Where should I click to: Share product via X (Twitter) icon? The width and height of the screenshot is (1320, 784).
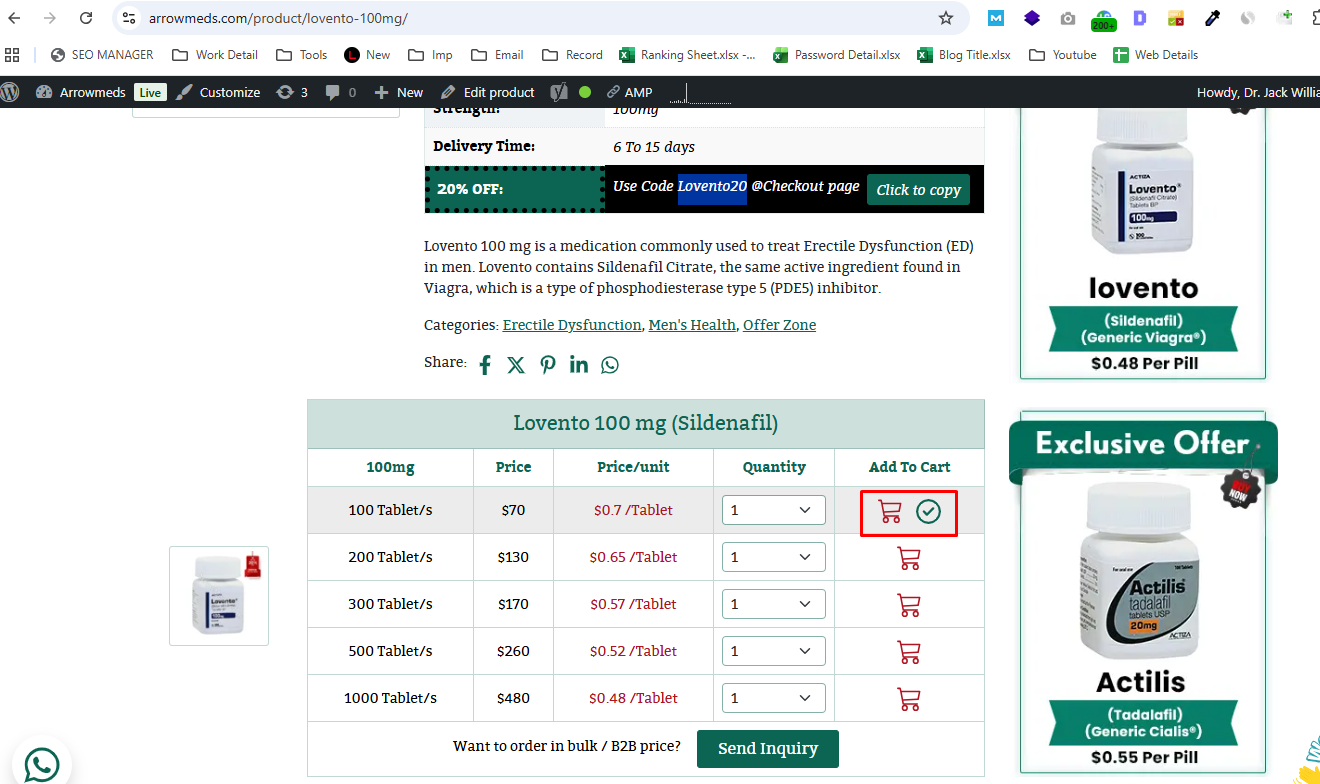click(516, 365)
